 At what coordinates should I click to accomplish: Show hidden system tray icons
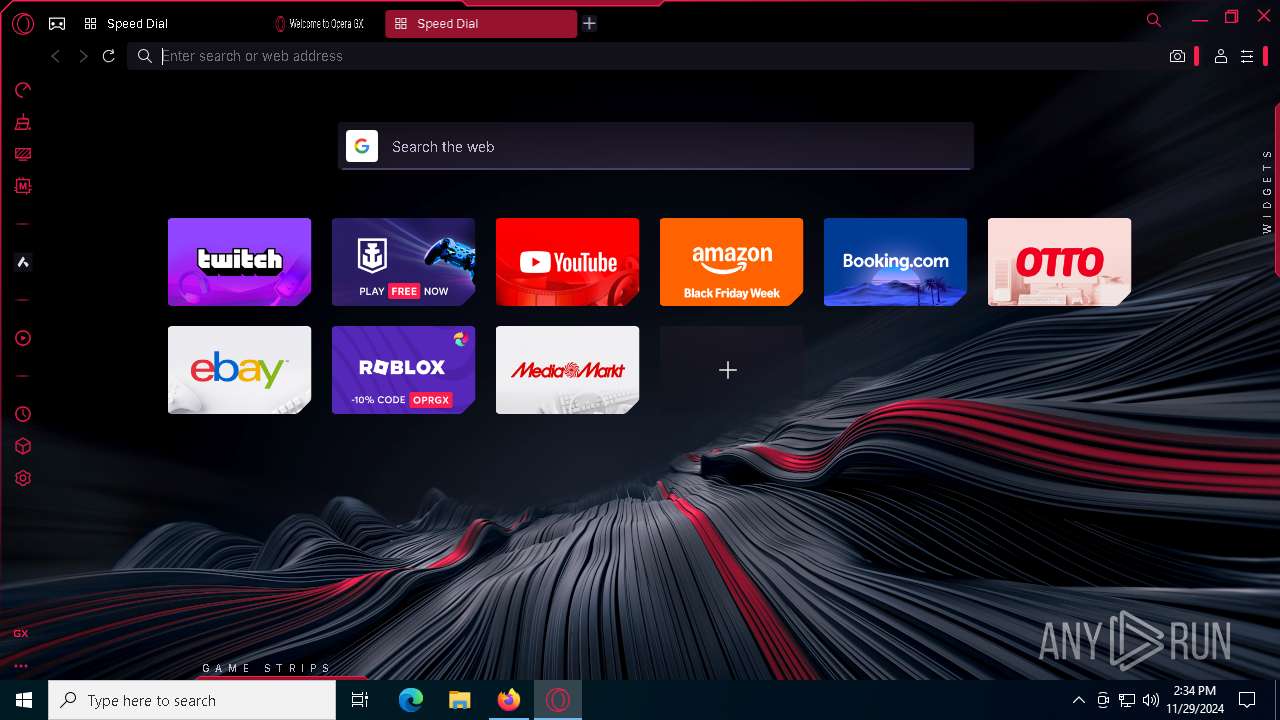(1078, 700)
